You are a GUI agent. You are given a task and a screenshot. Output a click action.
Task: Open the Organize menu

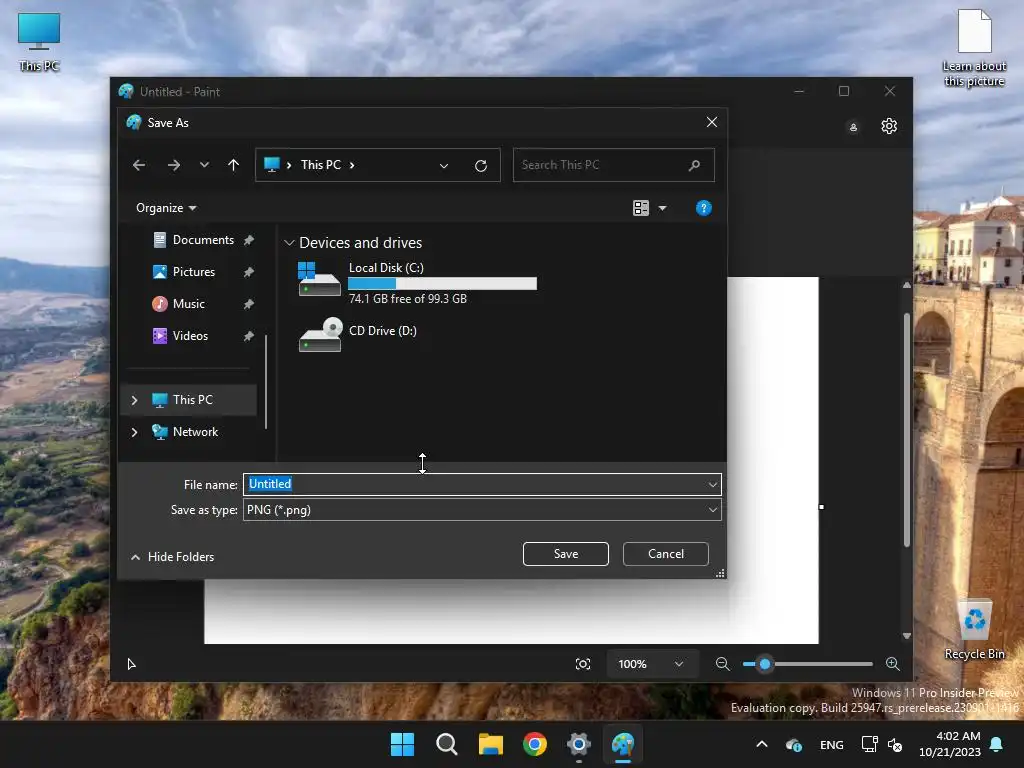166,208
